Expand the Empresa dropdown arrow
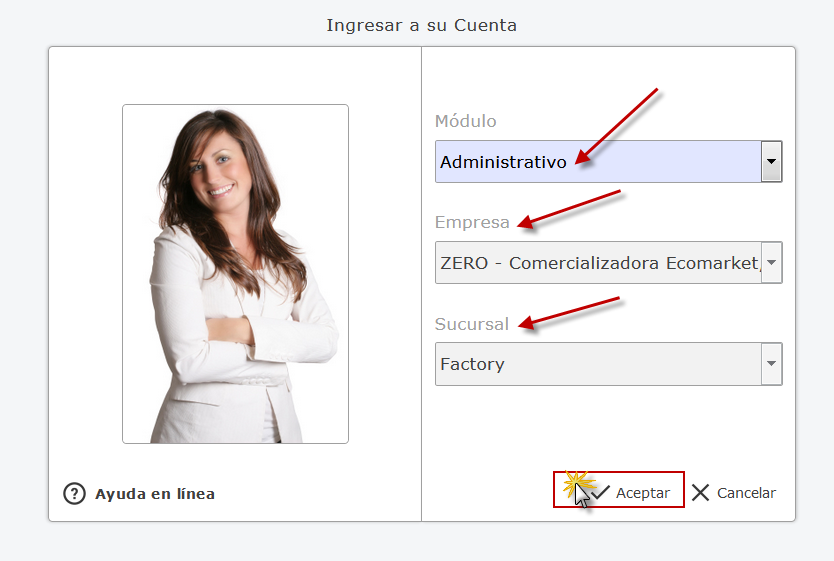 coord(771,262)
